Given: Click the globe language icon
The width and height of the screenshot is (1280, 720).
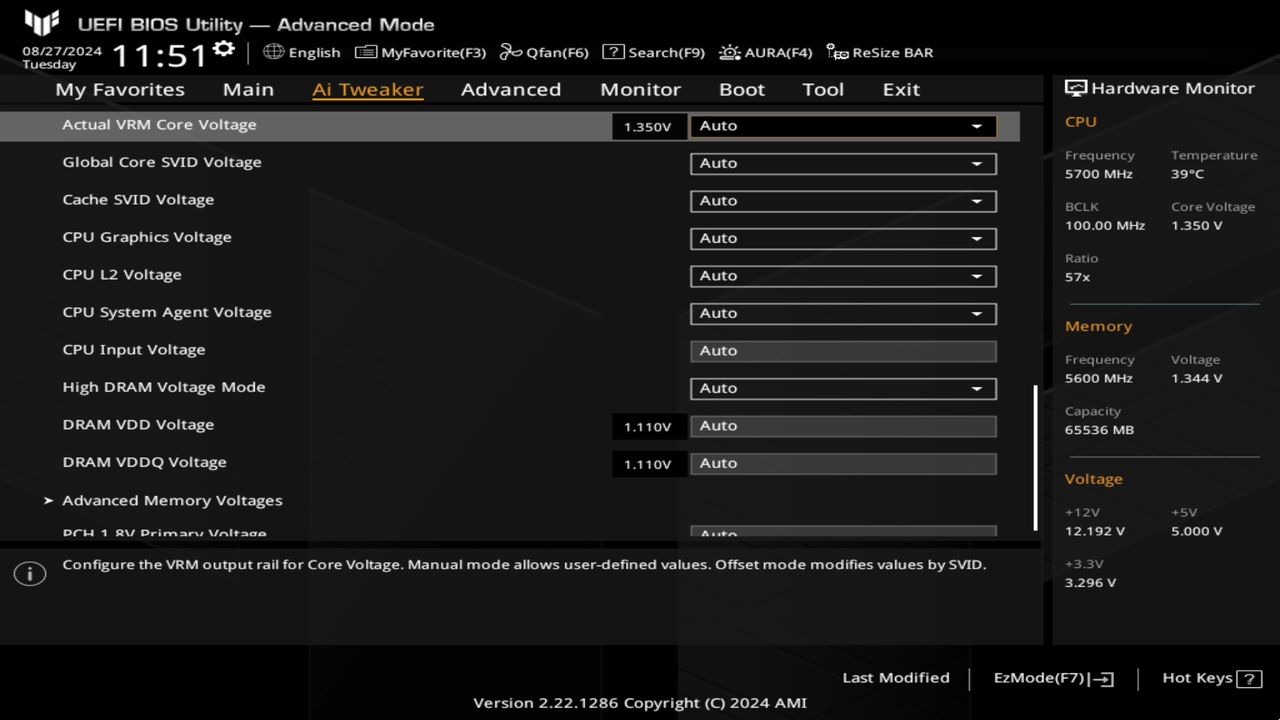Looking at the screenshot, I should [x=273, y=52].
